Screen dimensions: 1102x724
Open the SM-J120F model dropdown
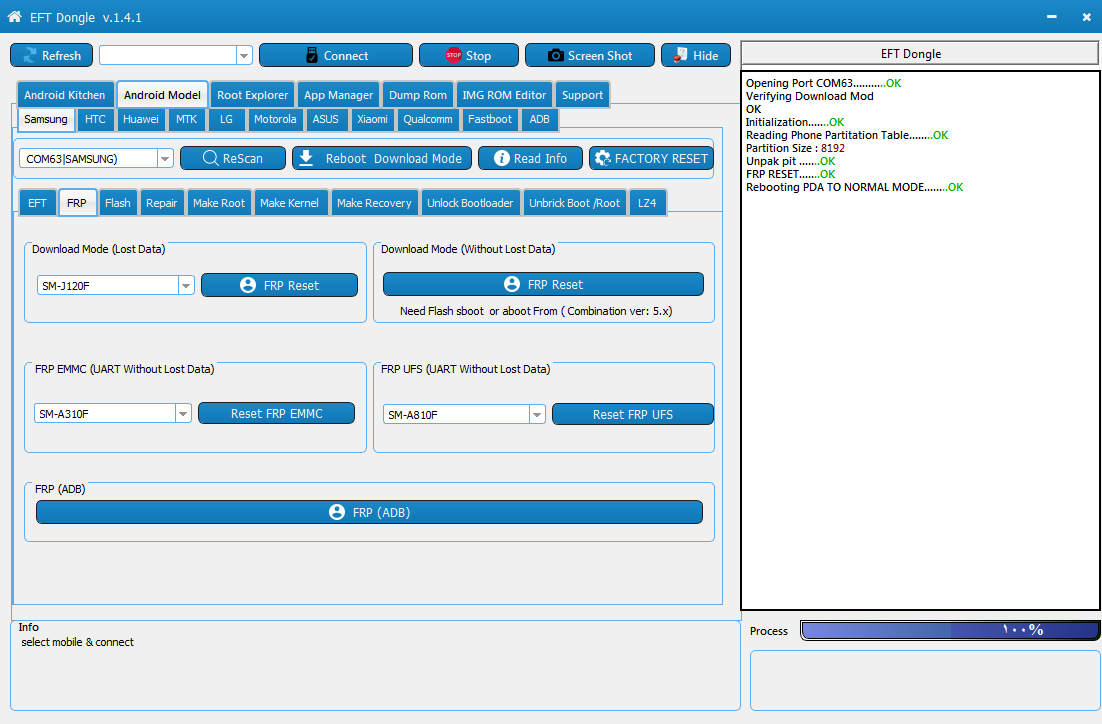[186, 285]
